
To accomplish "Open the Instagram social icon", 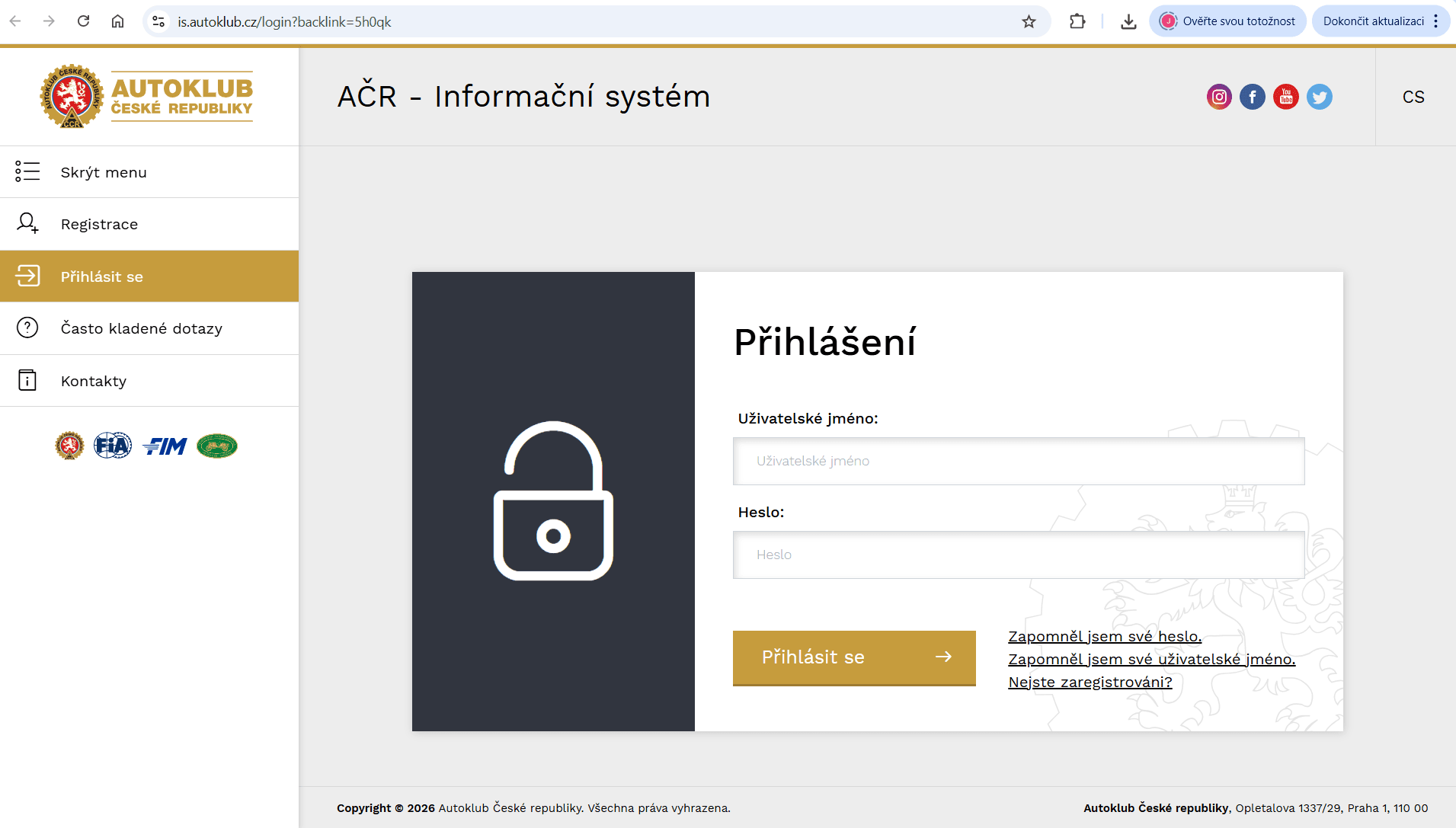I will coord(1219,97).
